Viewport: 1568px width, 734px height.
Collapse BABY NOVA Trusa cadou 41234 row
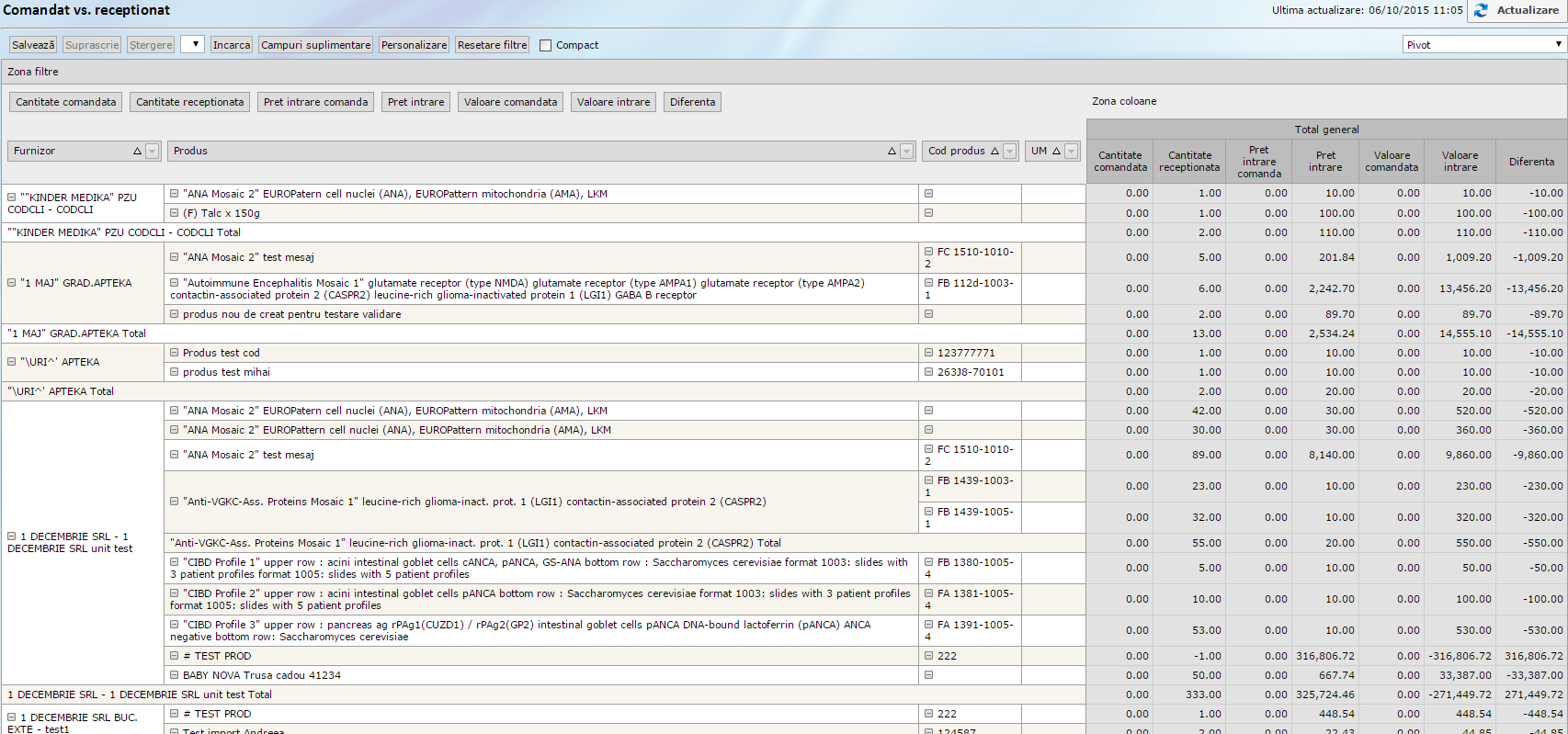point(174,675)
